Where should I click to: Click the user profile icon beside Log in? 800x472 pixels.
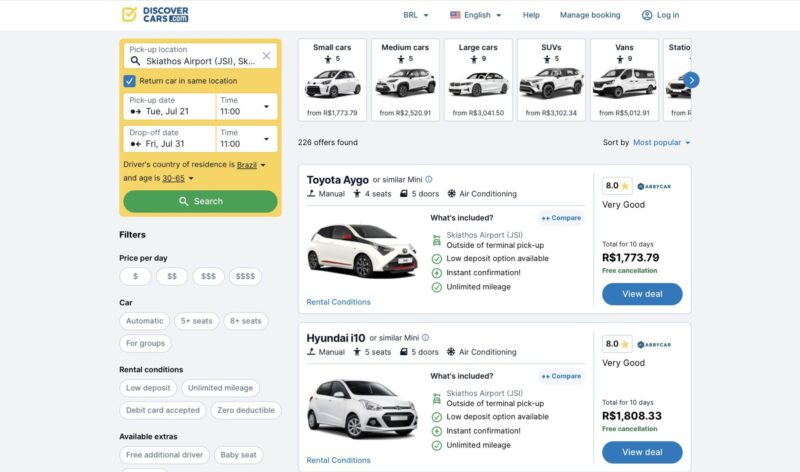click(647, 15)
